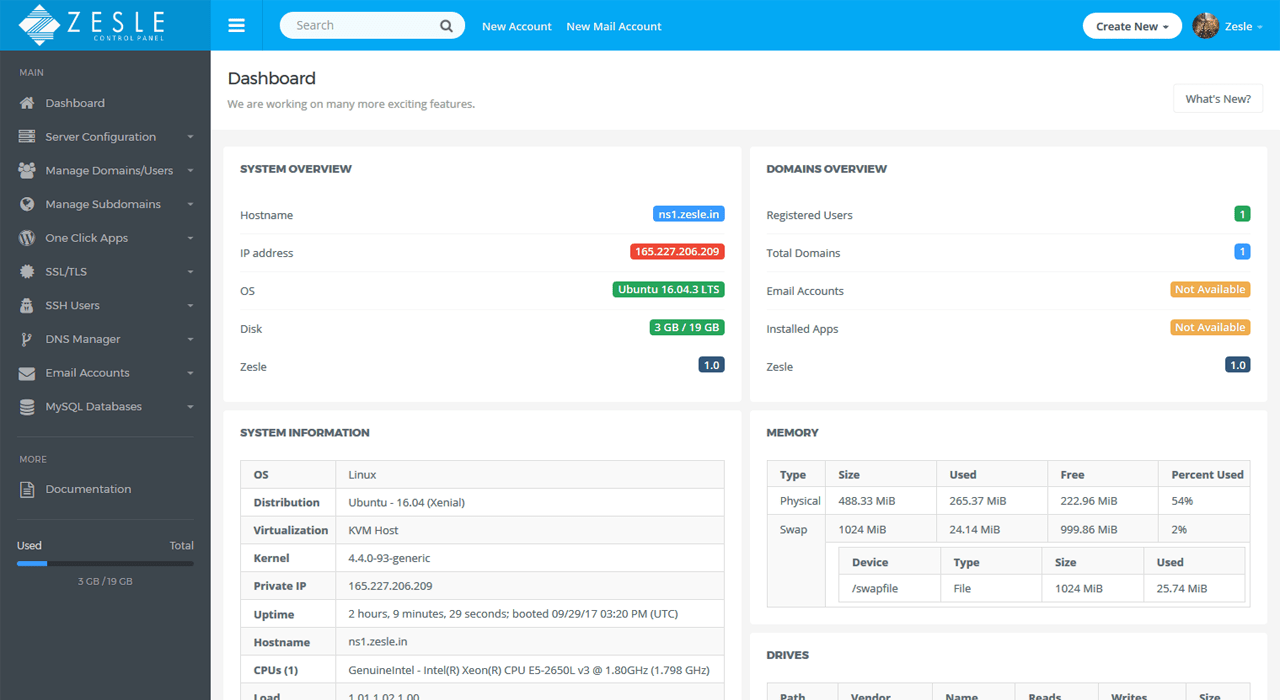Expand the One Click Apps submenu arrow
This screenshot has width=1280, height=700.
[x=190, y=238]
